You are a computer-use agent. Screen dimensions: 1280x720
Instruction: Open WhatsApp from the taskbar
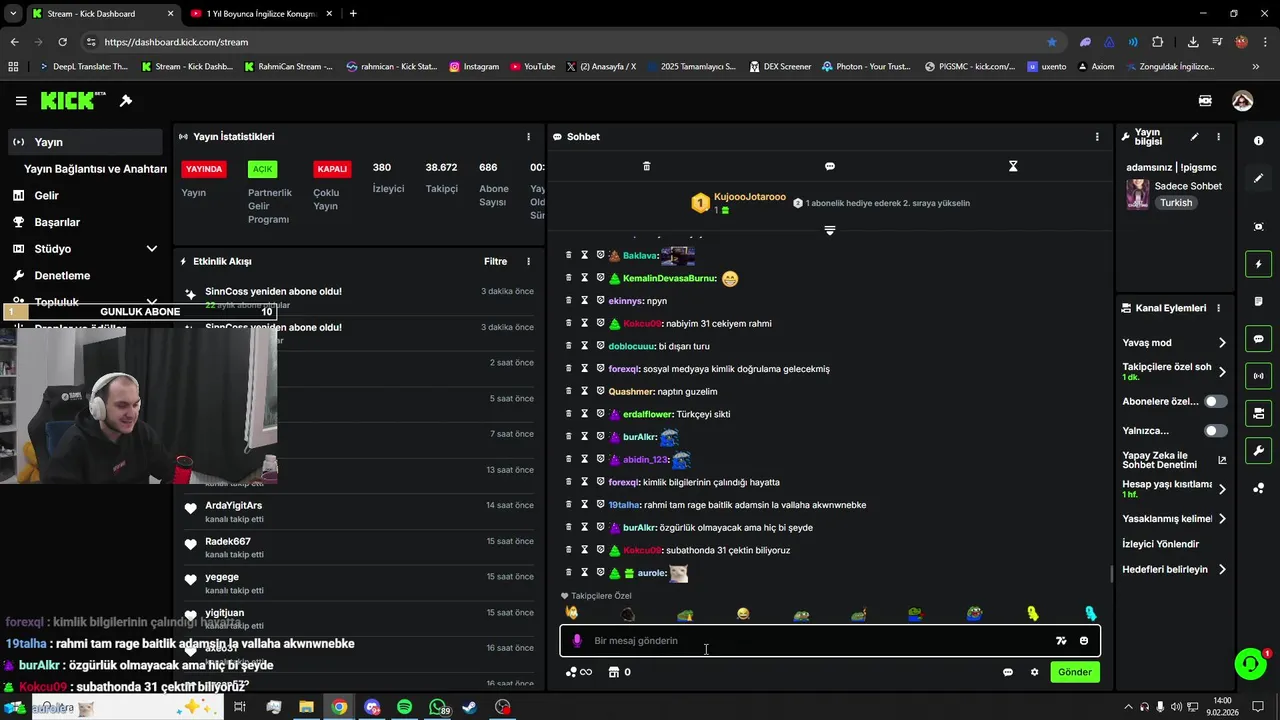[x=437, y=707]
